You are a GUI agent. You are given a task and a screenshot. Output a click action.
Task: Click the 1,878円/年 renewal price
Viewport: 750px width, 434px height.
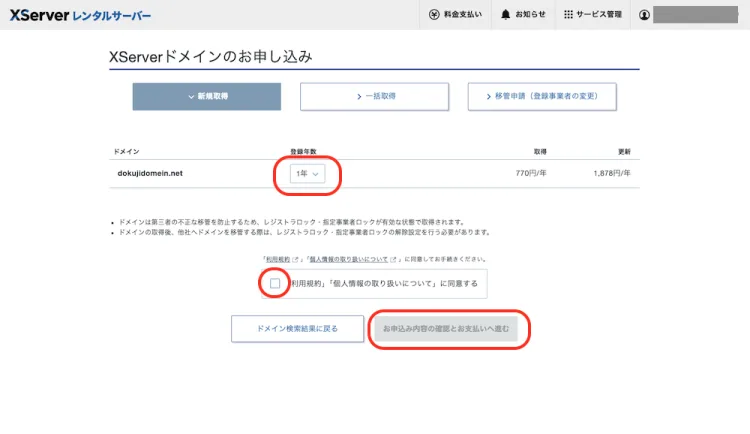(612, 173)
